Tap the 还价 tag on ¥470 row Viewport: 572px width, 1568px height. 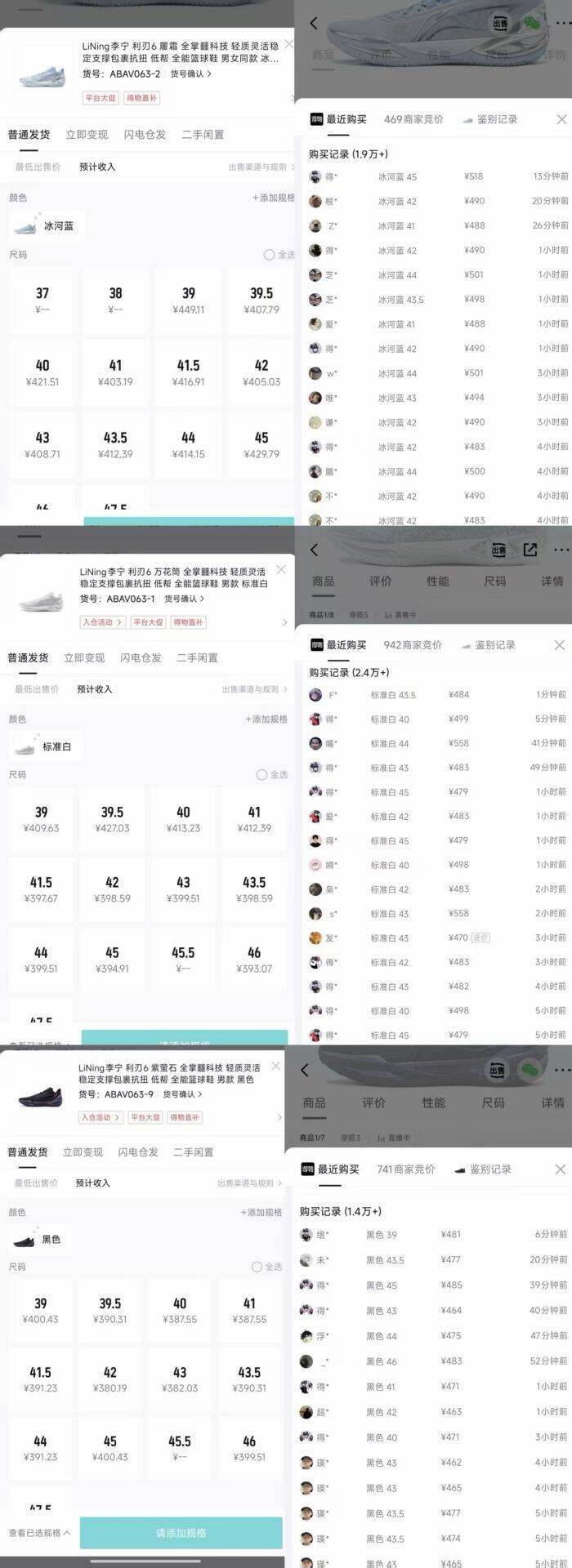click(x=480, y=938)
